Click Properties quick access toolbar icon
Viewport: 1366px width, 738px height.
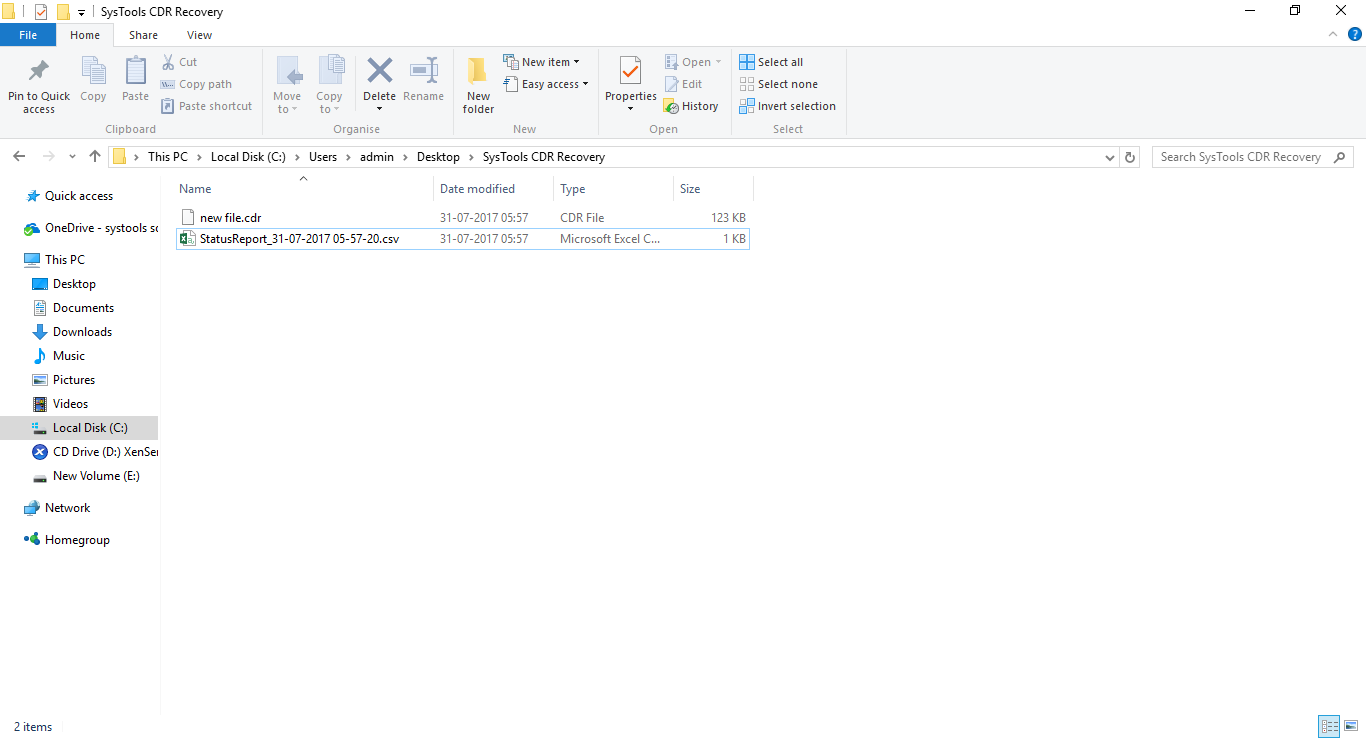[x=41, y=12]
